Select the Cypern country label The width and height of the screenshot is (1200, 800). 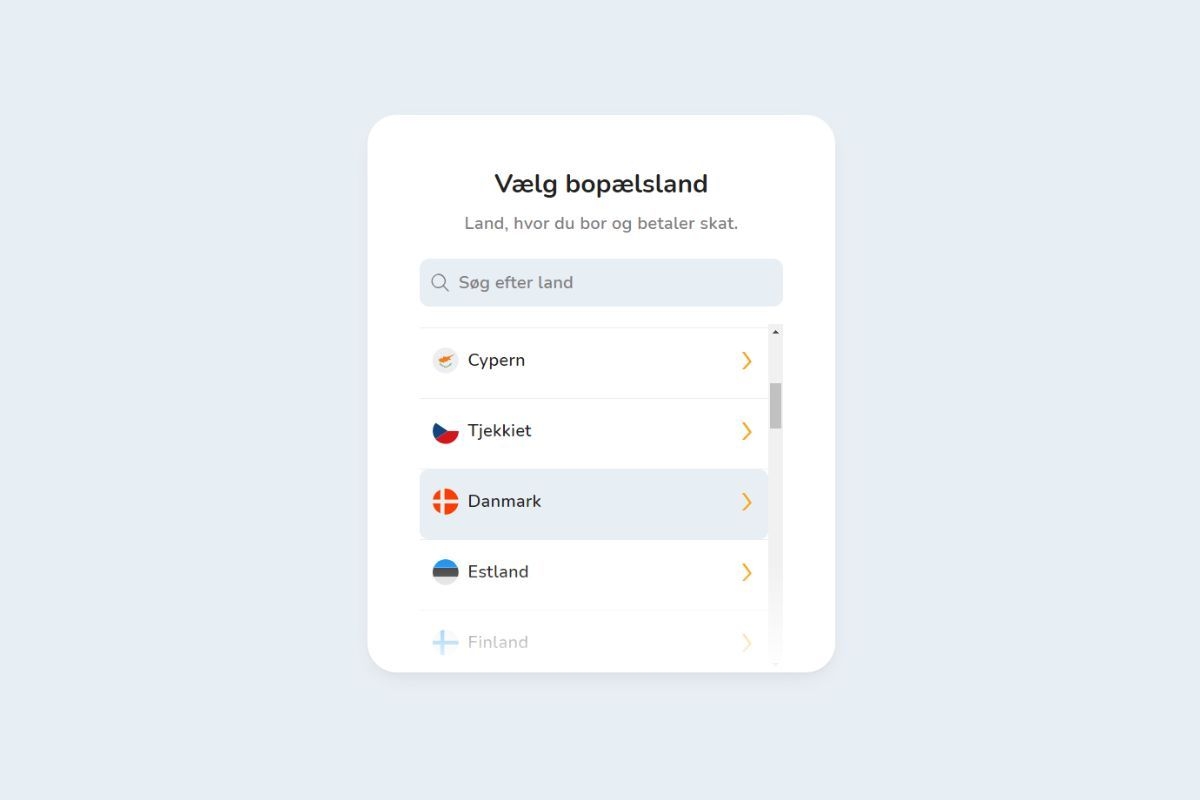[x=496, y=361]
